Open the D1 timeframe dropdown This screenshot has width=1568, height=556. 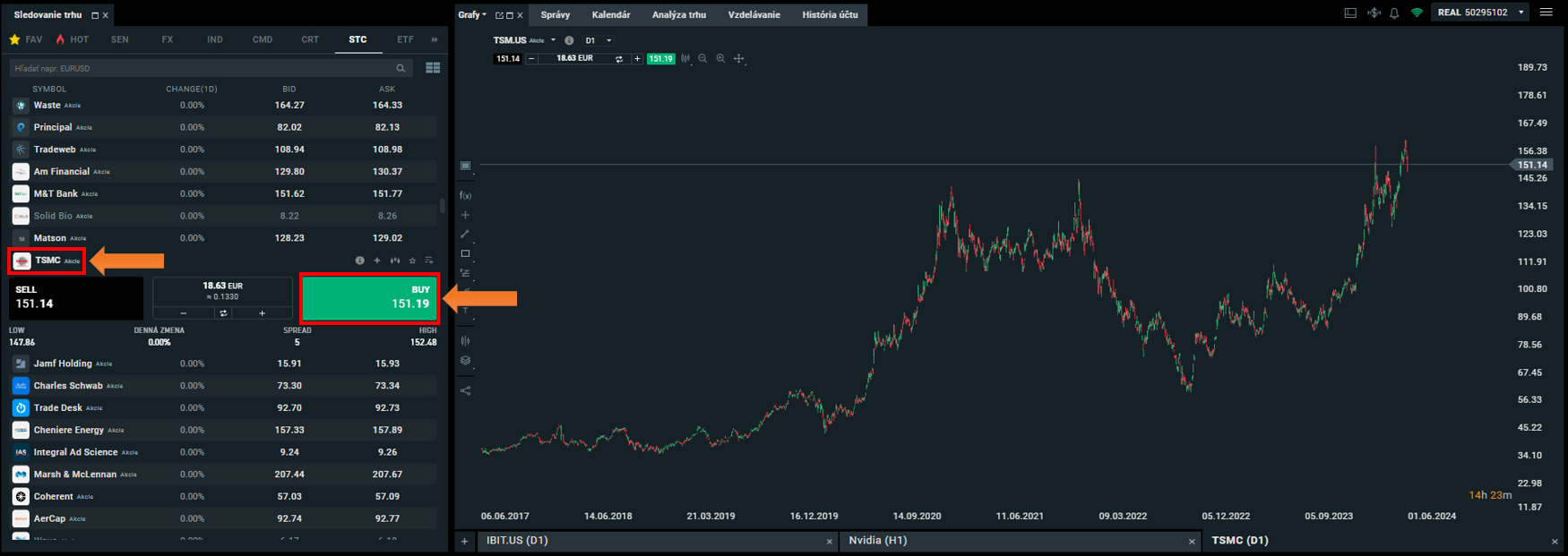(x=598, y=40)
